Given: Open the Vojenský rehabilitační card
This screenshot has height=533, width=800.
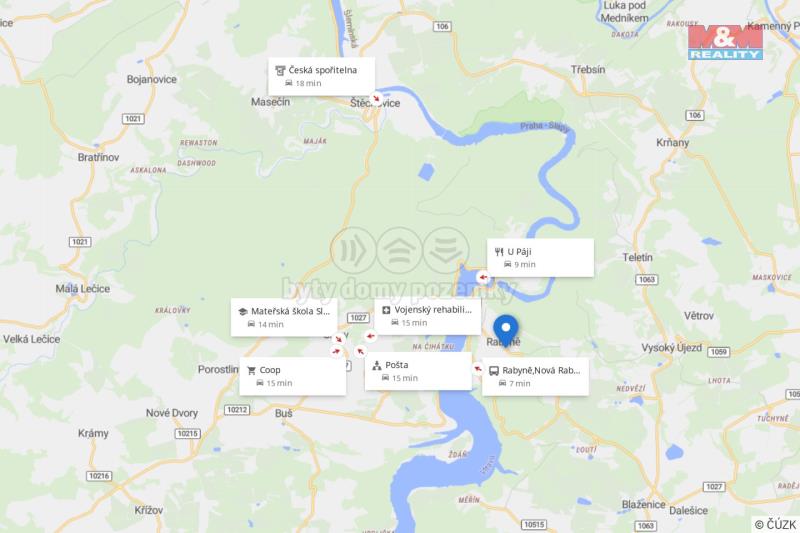Looking at the screenshot, I should pos(428,316).
